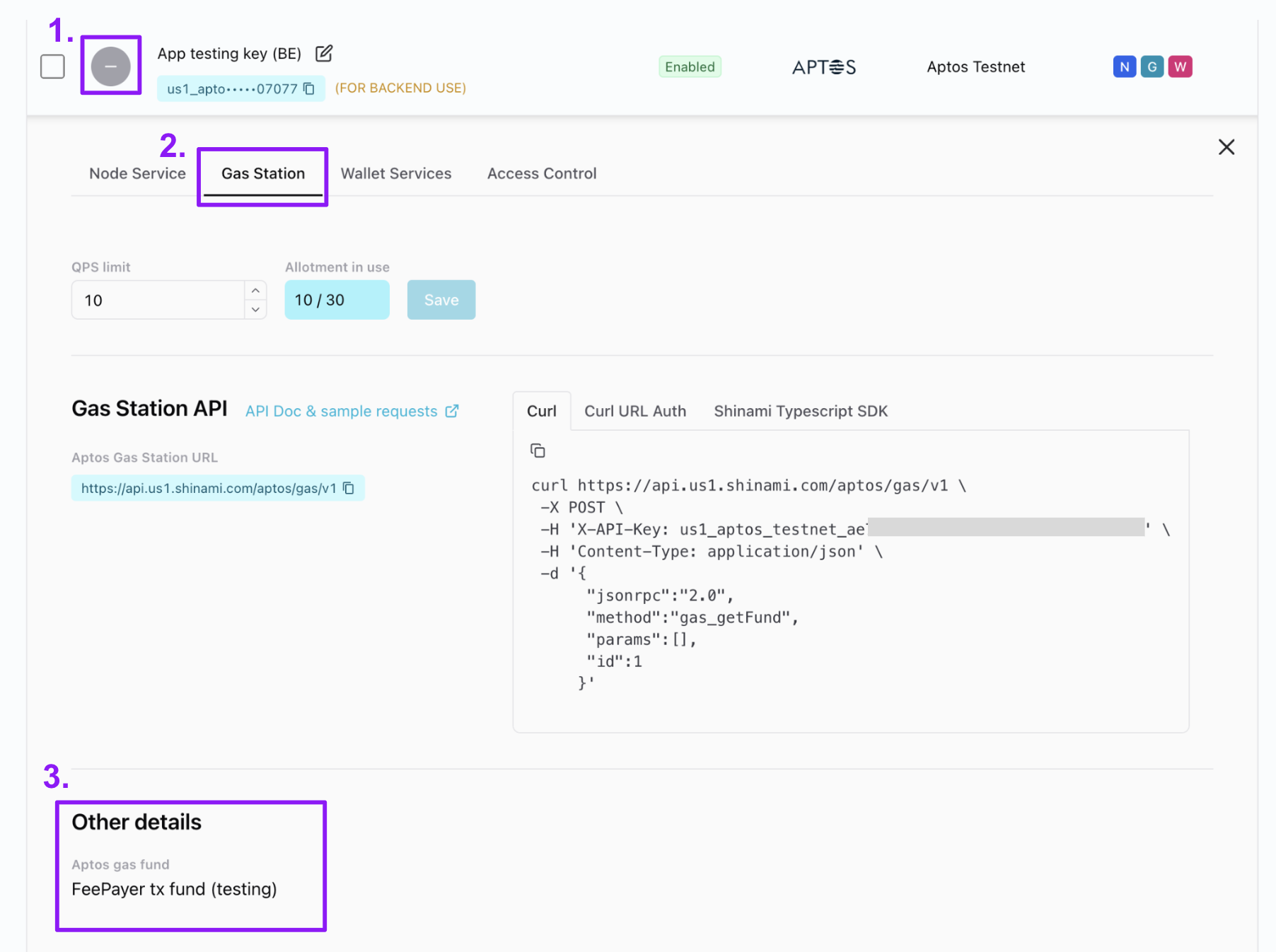
Task: Click the FeePayer tx fund (testing) text
Action: point(174,889)
